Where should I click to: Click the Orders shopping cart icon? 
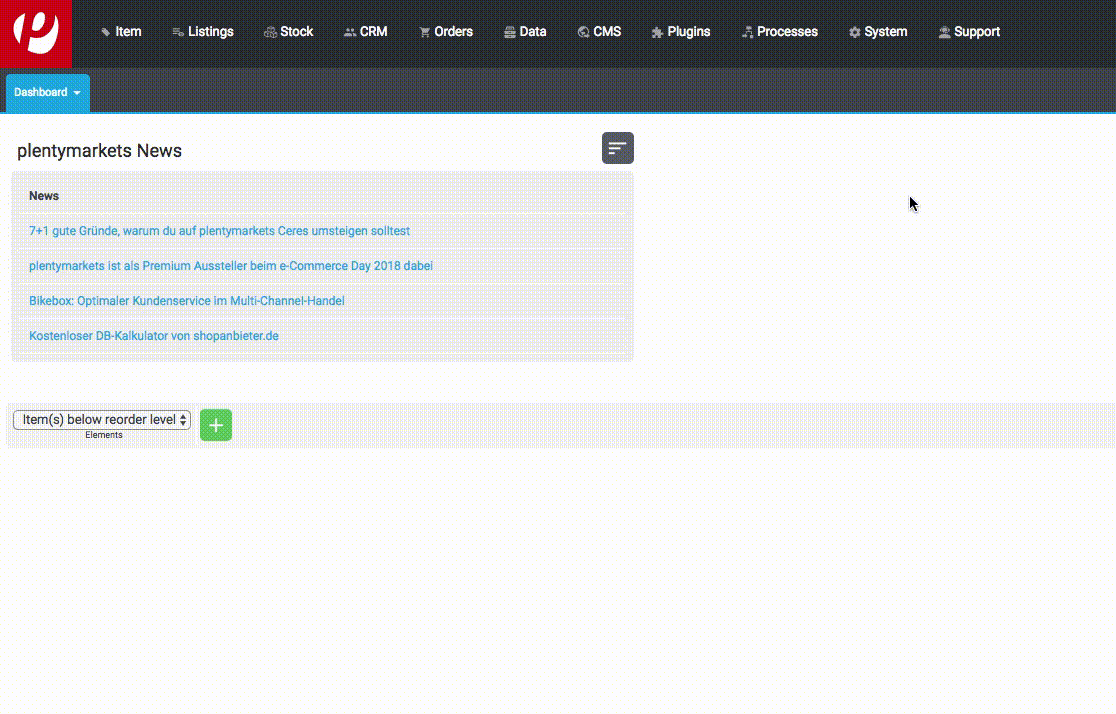coord(425,33)
